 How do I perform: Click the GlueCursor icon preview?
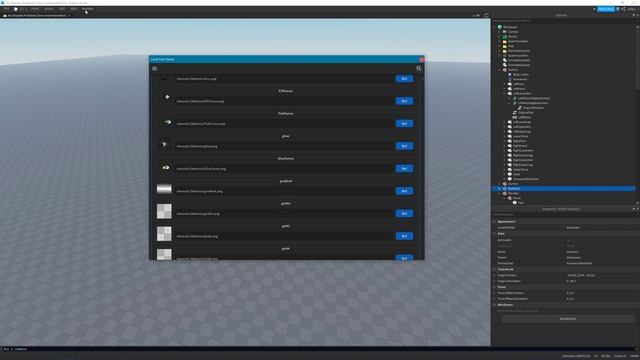166,167
